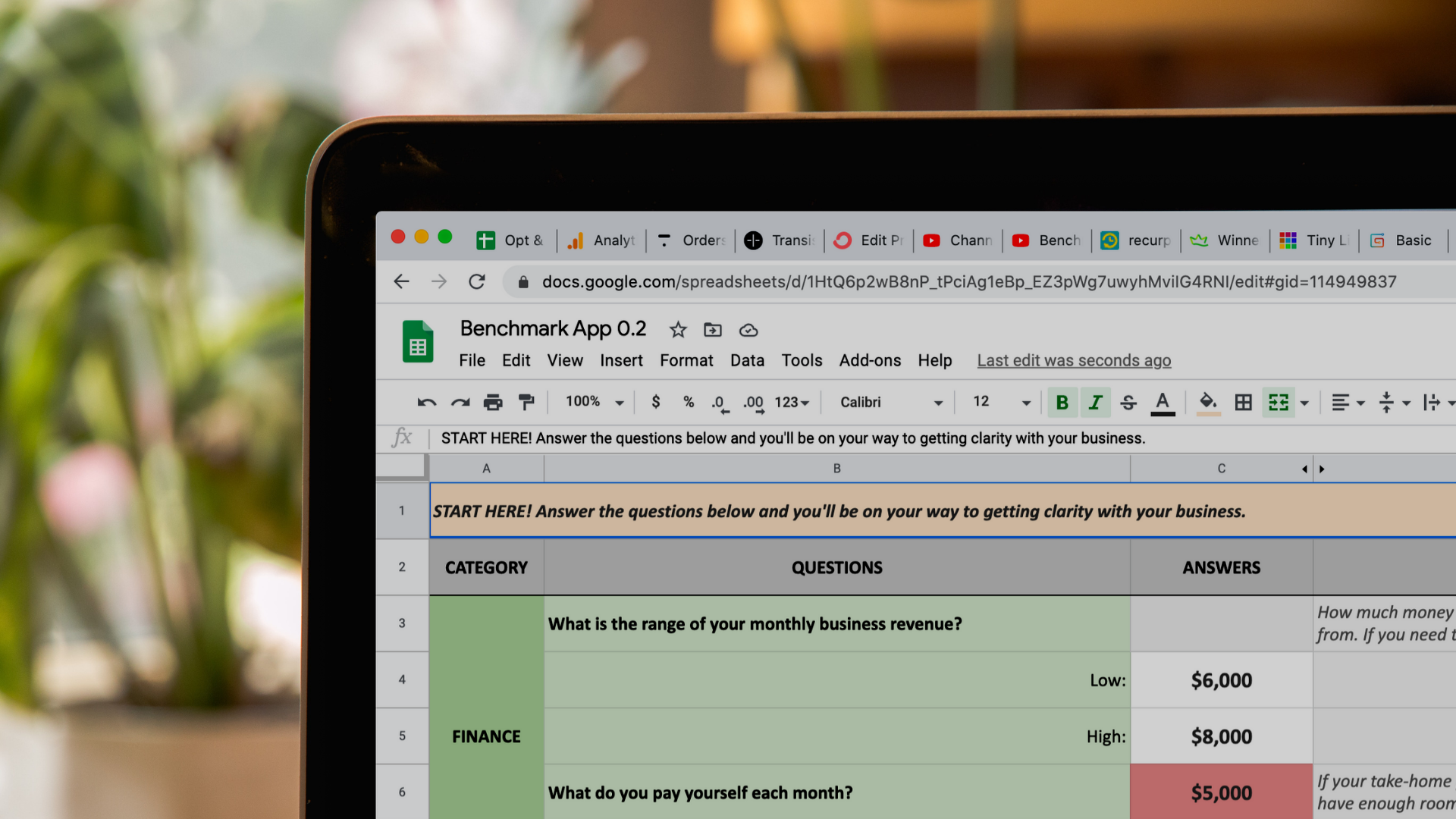Star the Benchmark App document
This screenshot has height=819, width=1456.
pos(678,330)
